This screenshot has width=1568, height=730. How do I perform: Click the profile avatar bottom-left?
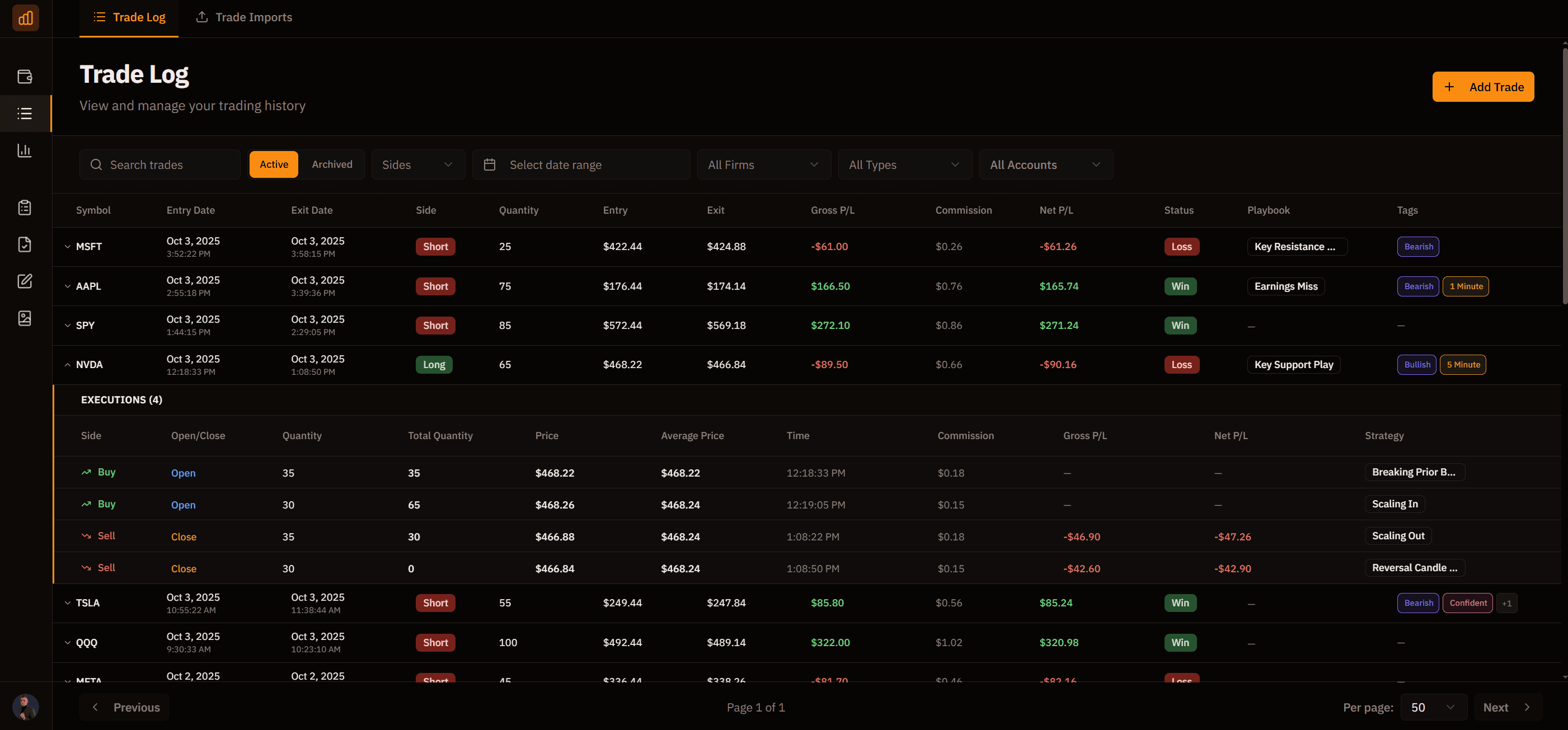tap(25, 707)
